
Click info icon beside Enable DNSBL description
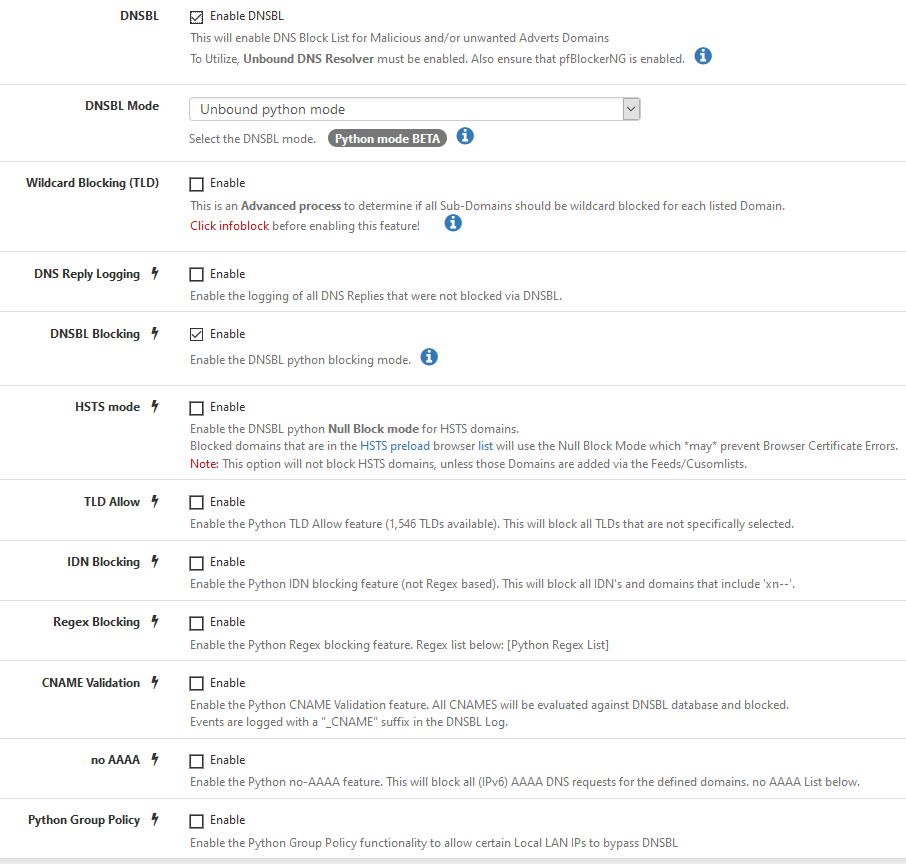703,56
